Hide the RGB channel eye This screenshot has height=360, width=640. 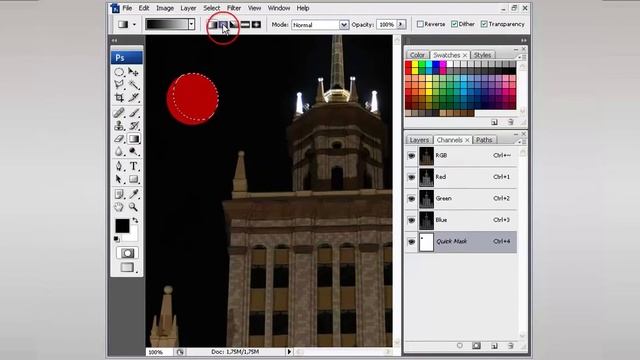411,156
